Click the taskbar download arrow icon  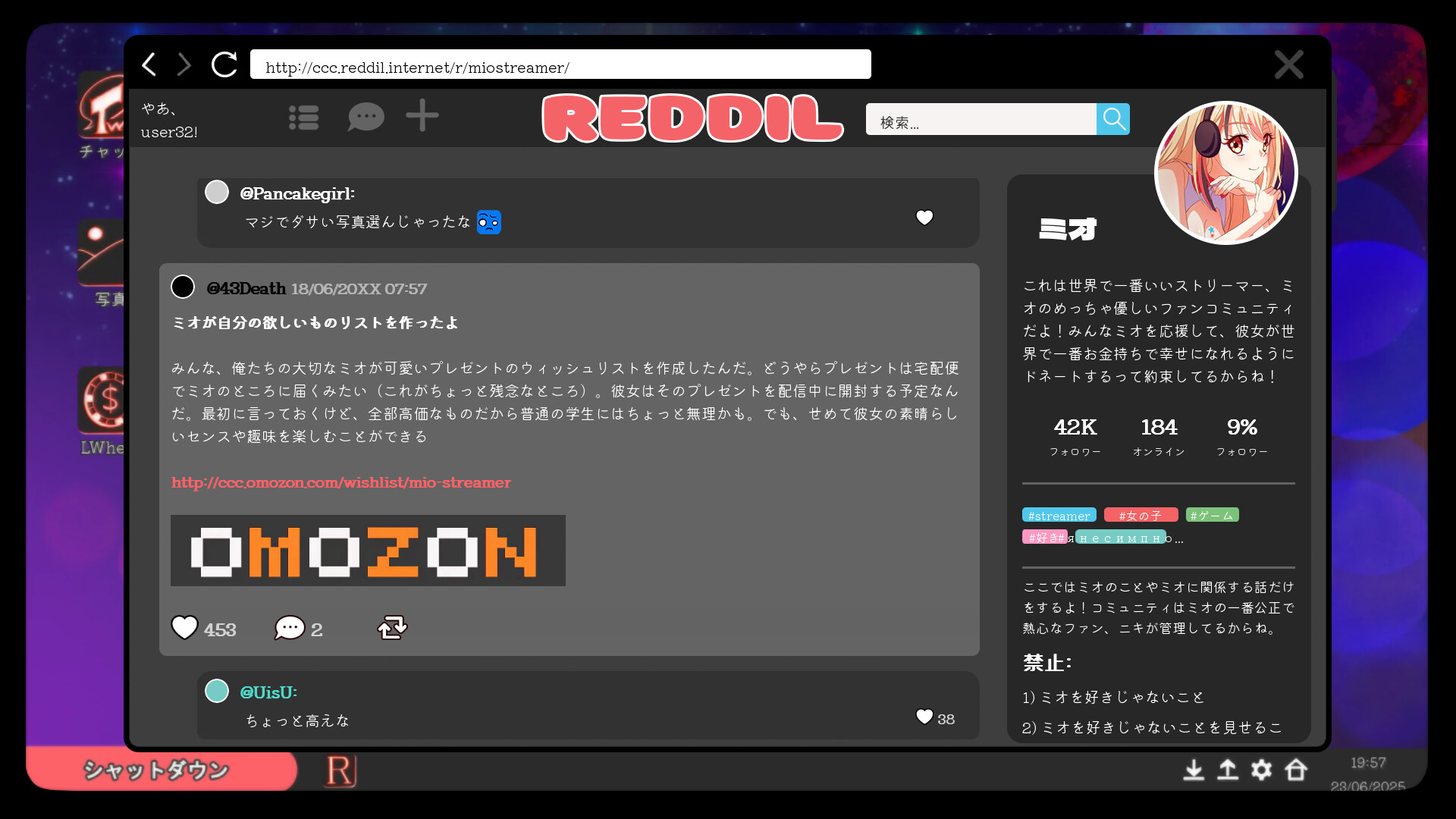click(x=1194, y=770)
